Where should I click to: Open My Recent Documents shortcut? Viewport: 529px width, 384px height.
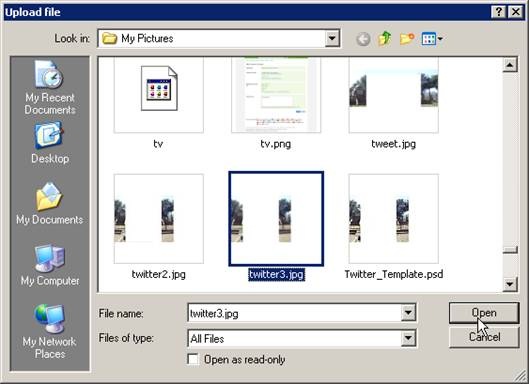click(x=50, y=87)
